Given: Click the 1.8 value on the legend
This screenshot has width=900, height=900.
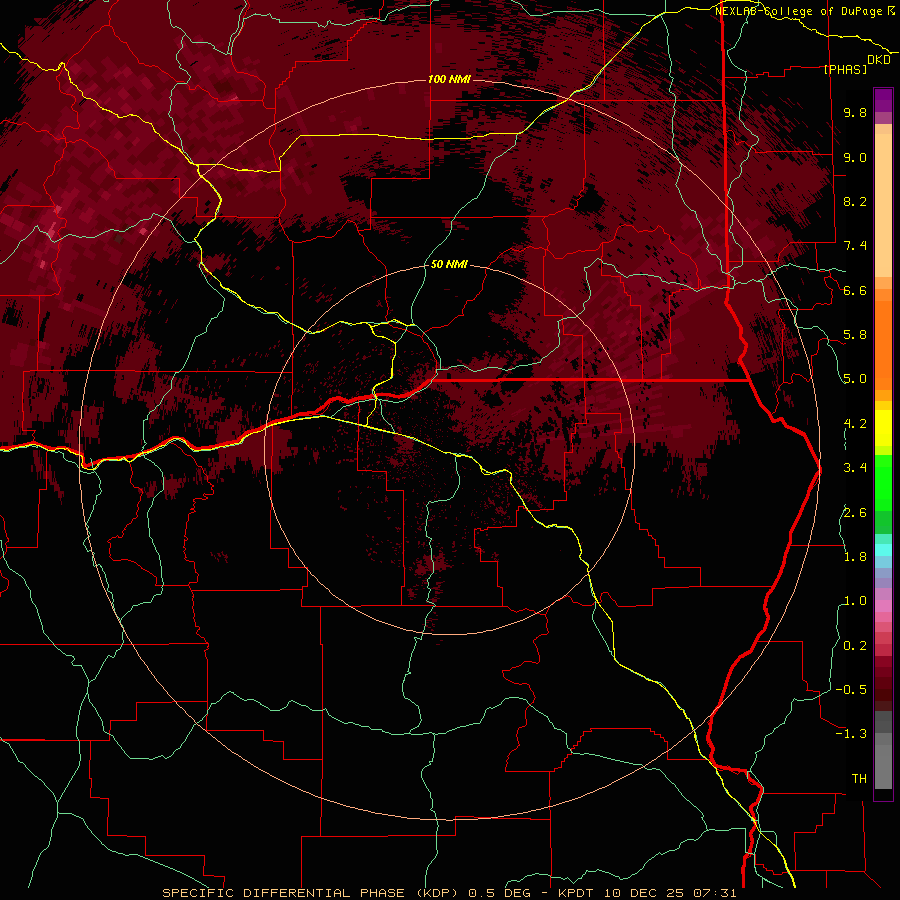Looking at the screenshot, I should (855, 557).
